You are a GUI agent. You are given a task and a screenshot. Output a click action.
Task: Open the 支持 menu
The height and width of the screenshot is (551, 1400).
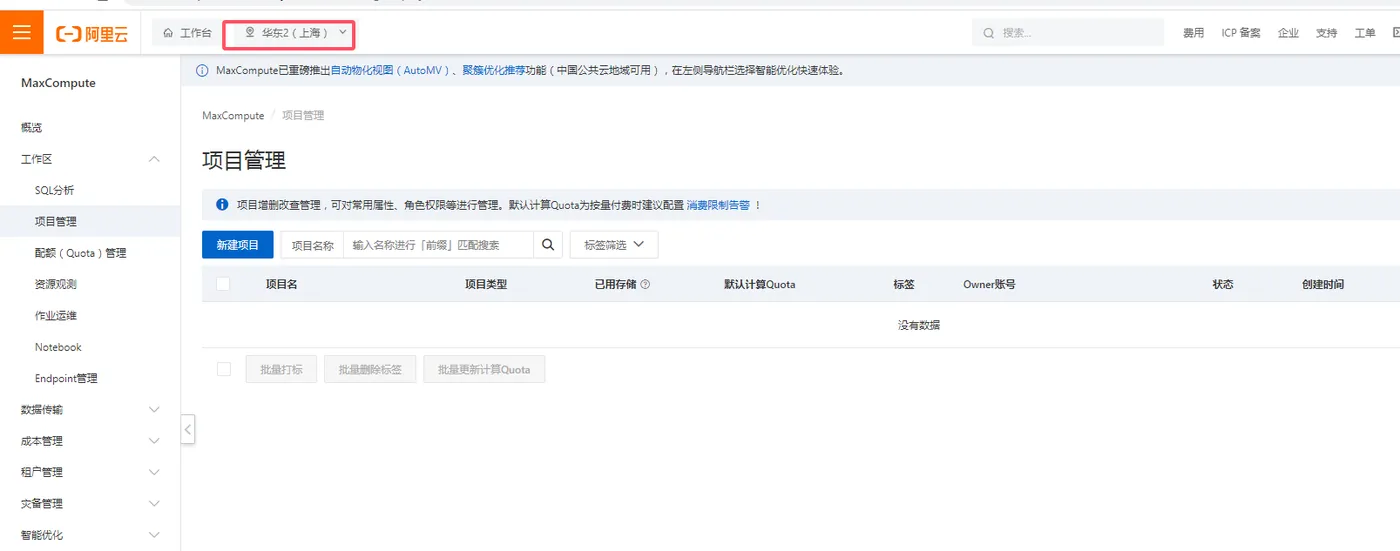point(1326,33)
